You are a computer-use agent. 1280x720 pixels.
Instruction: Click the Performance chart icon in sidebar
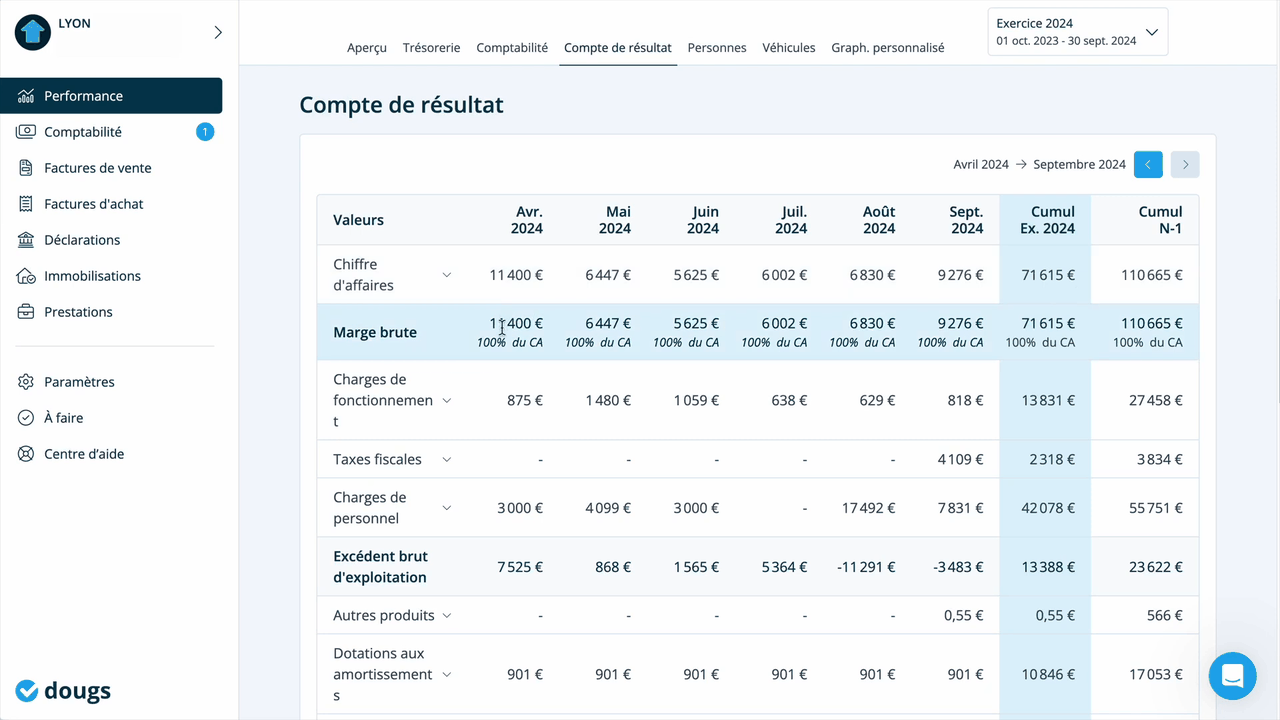point(26,96)
